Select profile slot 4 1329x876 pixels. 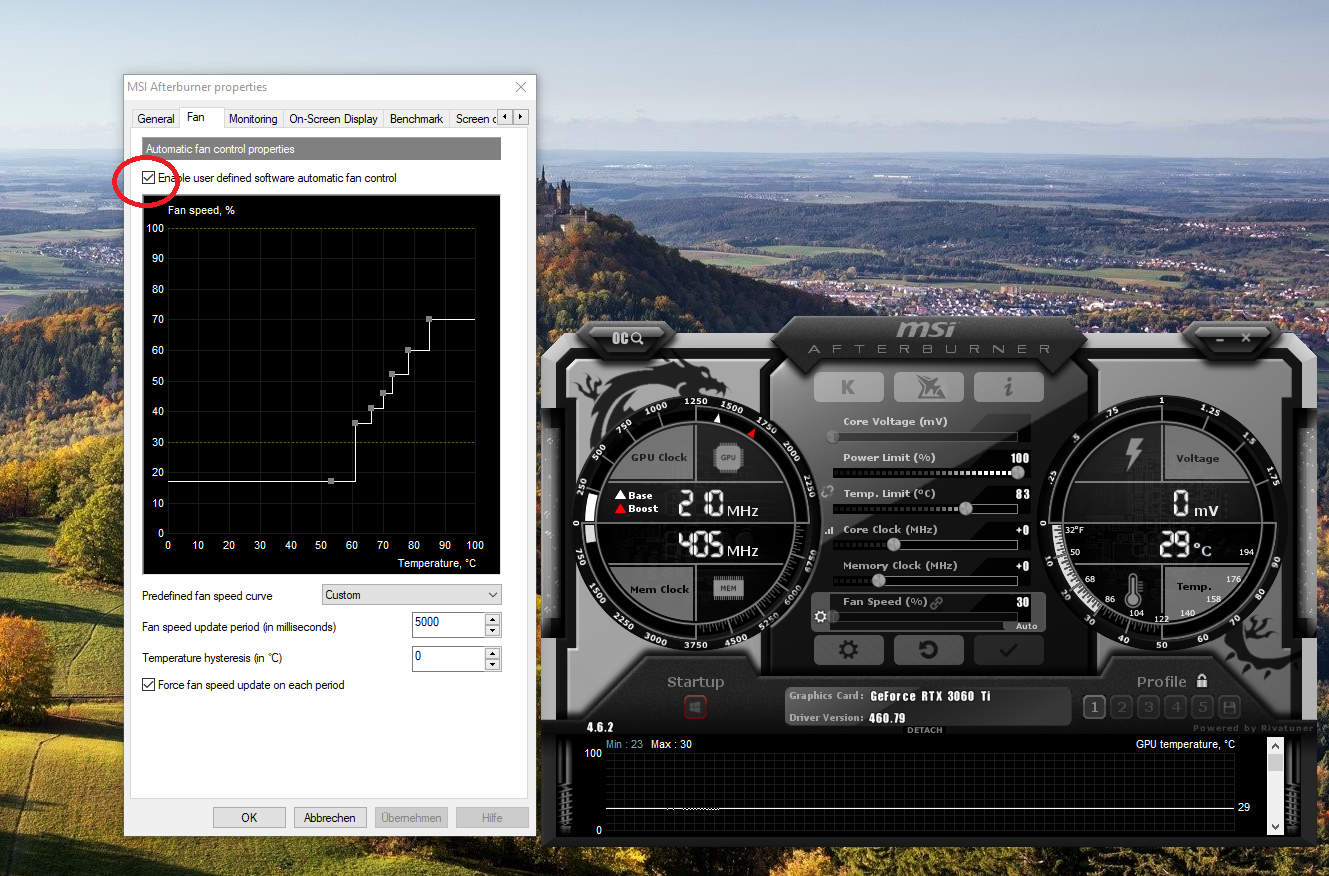[x=1176, y=708]
